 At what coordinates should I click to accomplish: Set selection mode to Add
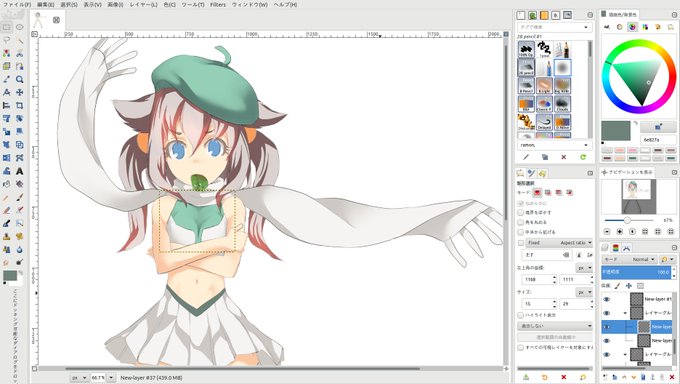coord(548,192)
